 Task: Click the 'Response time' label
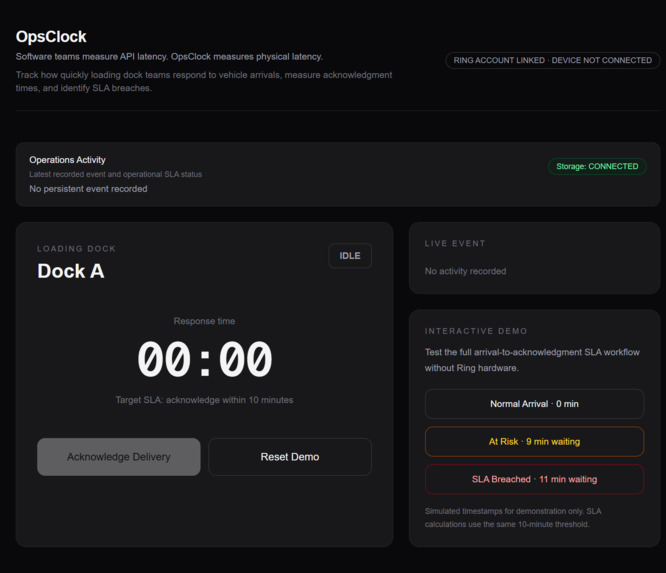[x=204, y=321]
